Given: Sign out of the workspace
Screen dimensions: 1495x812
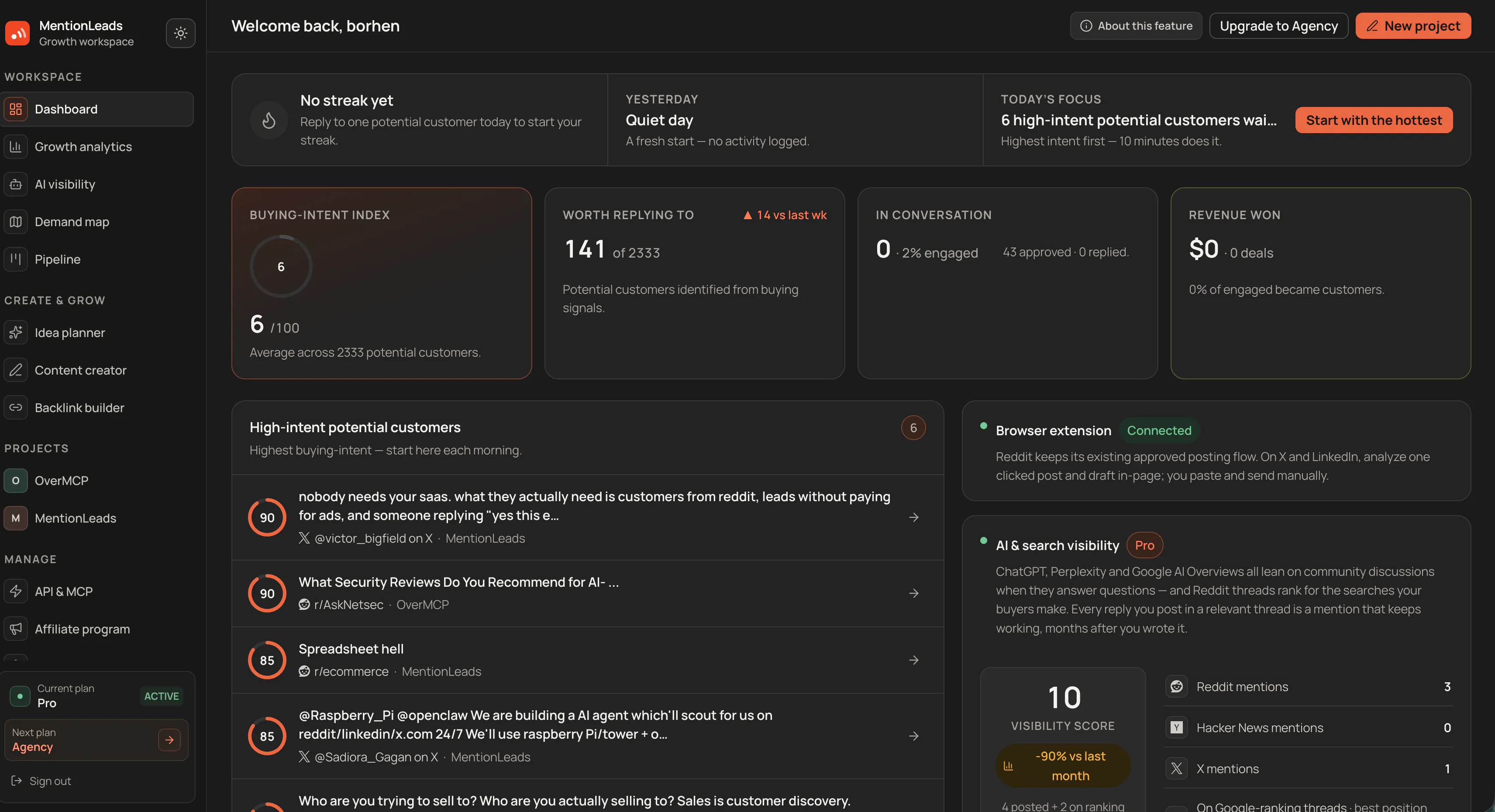Looking at the screenshot, I should [x=41, y=781].
